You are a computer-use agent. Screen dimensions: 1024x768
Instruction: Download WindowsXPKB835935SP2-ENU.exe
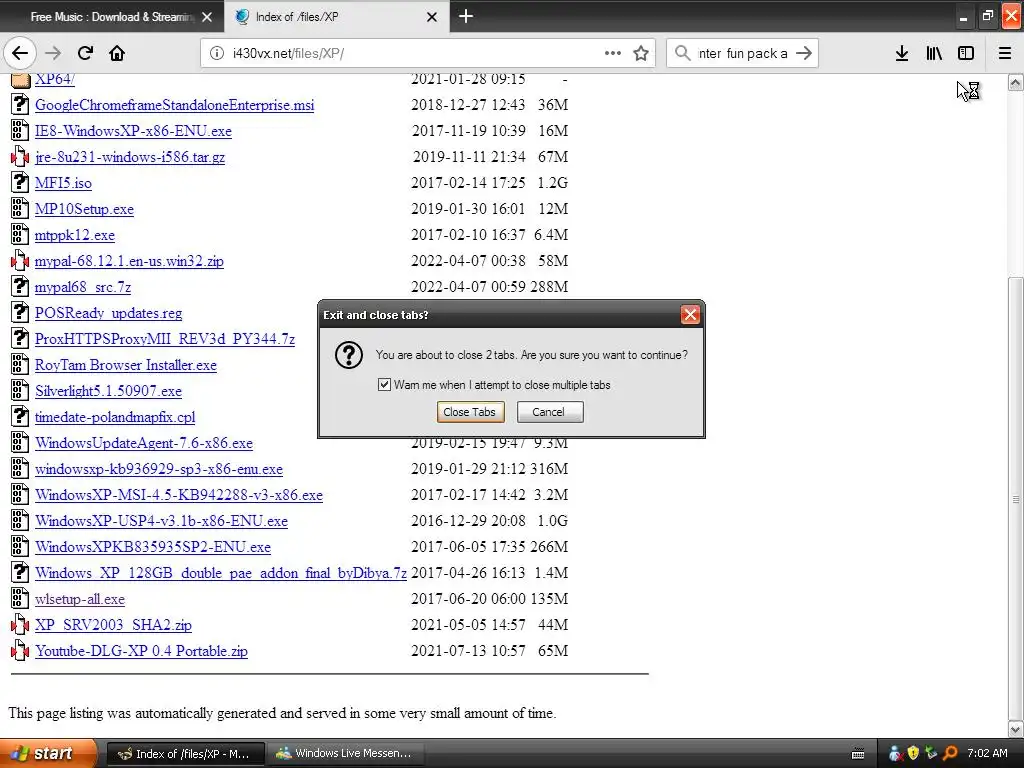pyautogui.click(x=153, y=547)
